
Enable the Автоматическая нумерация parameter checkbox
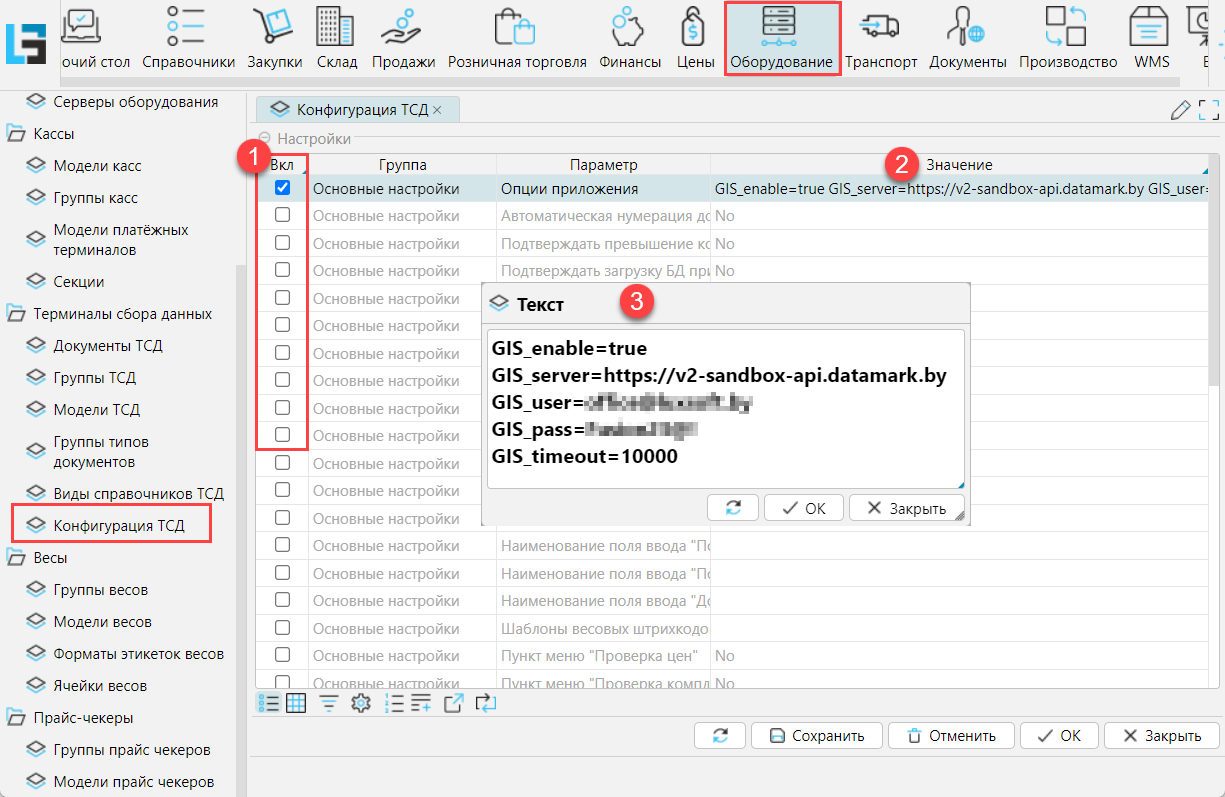283,215
